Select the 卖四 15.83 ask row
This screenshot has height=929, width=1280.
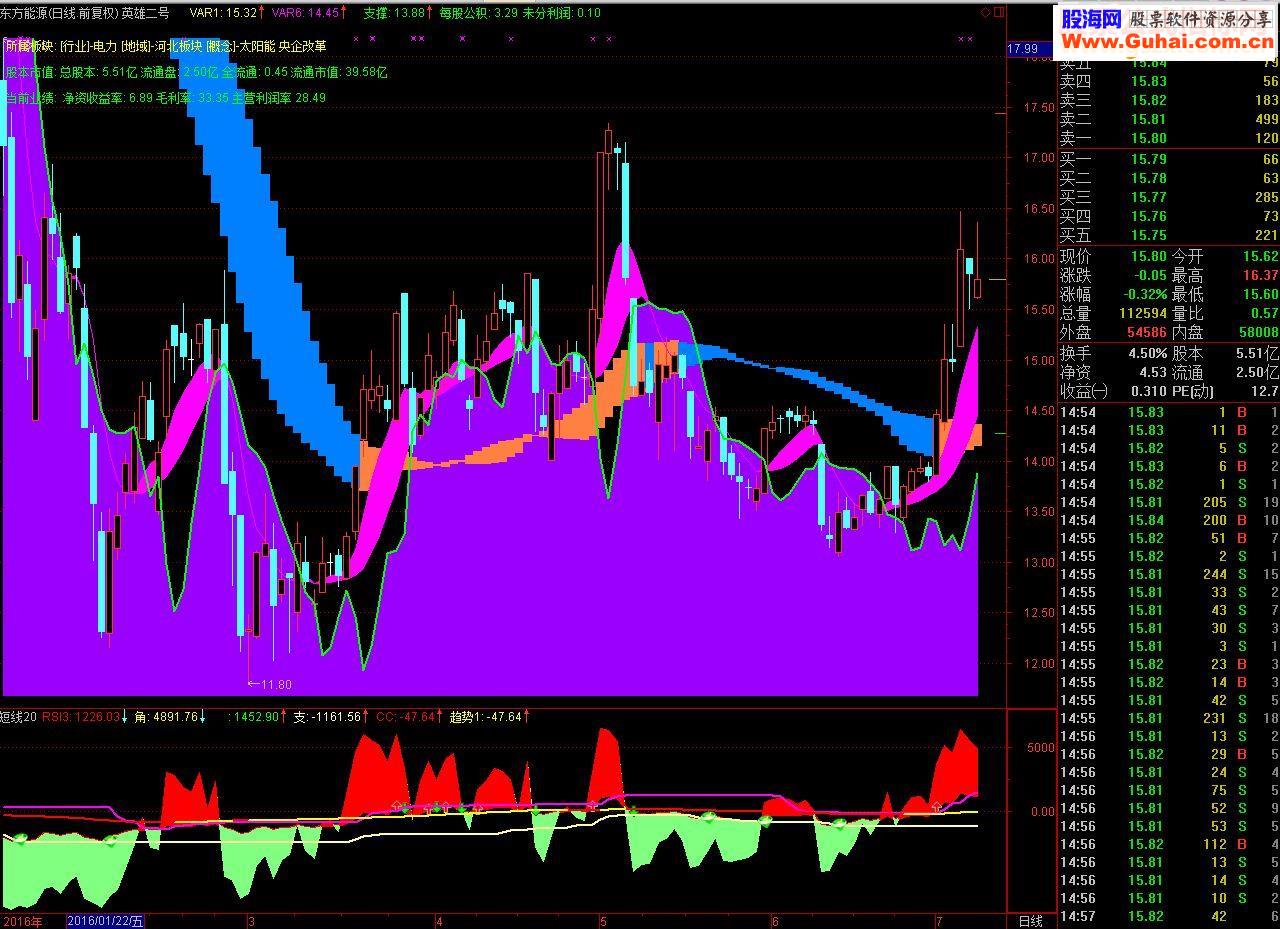1169,82
